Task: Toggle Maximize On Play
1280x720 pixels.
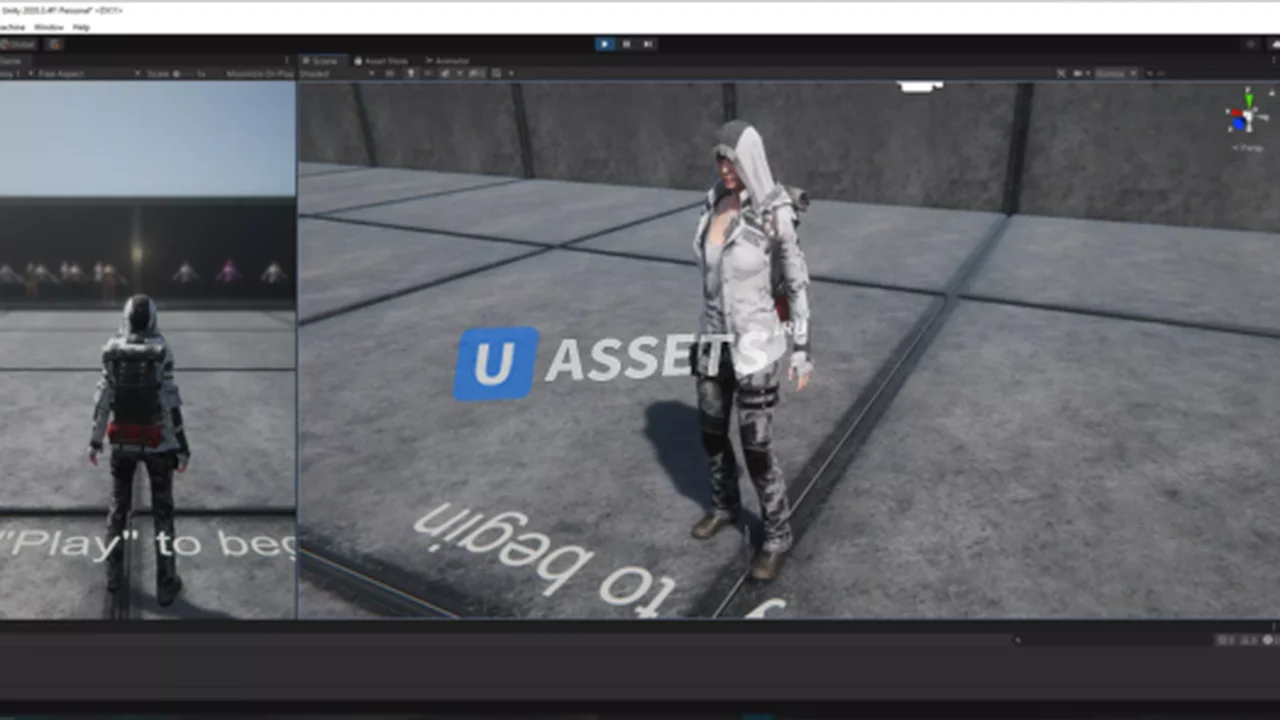Action: click(260, 74)
